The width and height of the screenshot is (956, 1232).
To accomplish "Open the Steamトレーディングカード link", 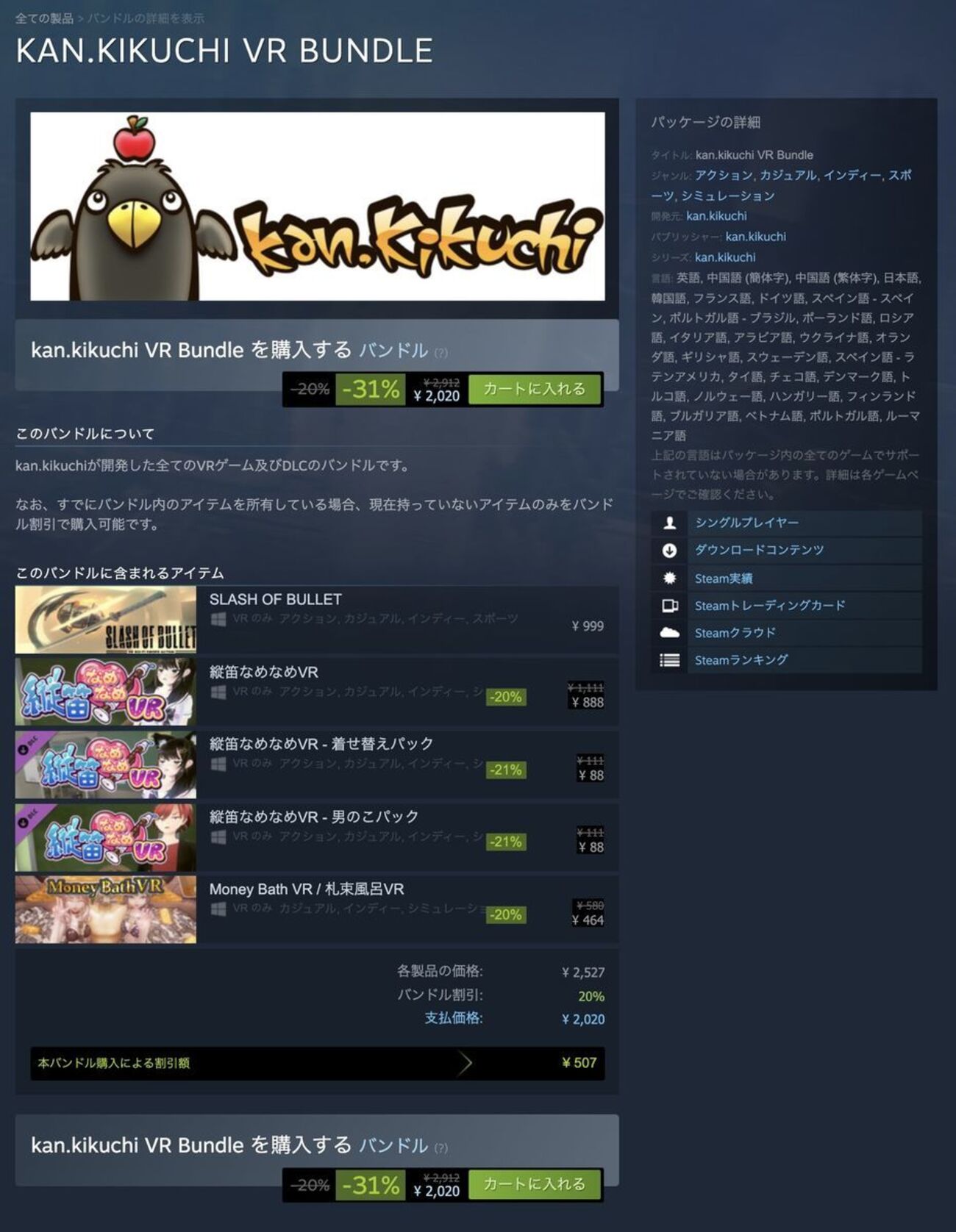I will 770,606.
